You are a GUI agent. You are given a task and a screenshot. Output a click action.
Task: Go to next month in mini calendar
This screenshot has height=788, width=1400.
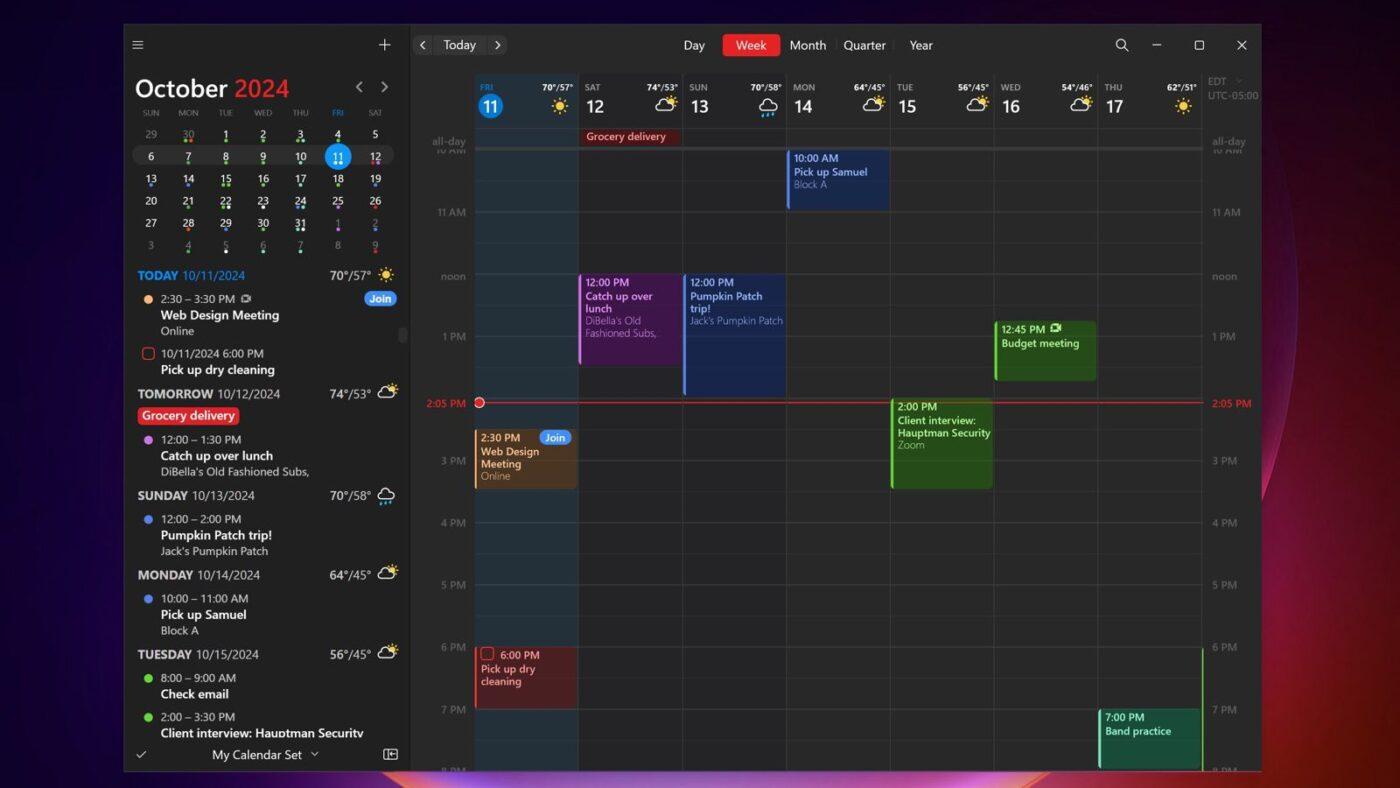[384, 87]
